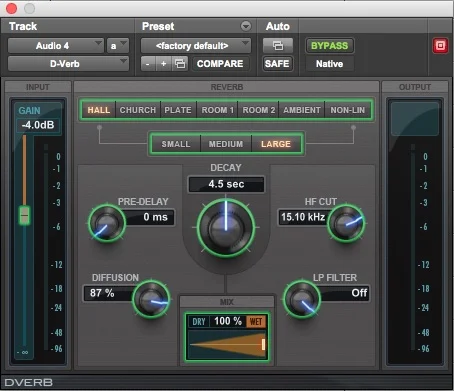Click the HF CUT knob
454x391 pixels.
346,223
